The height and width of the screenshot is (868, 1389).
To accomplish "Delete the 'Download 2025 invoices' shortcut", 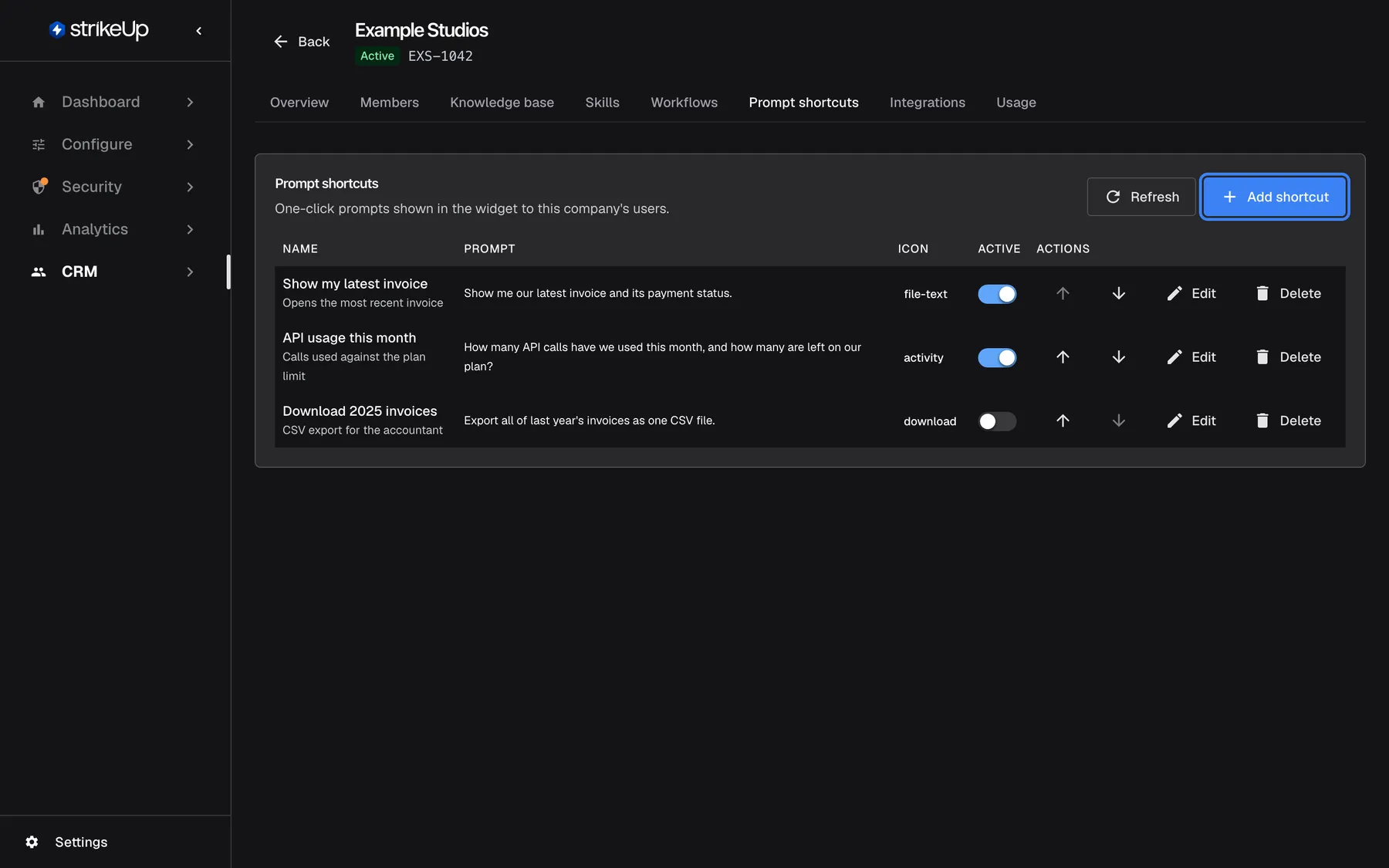I will pos(1288,420).
